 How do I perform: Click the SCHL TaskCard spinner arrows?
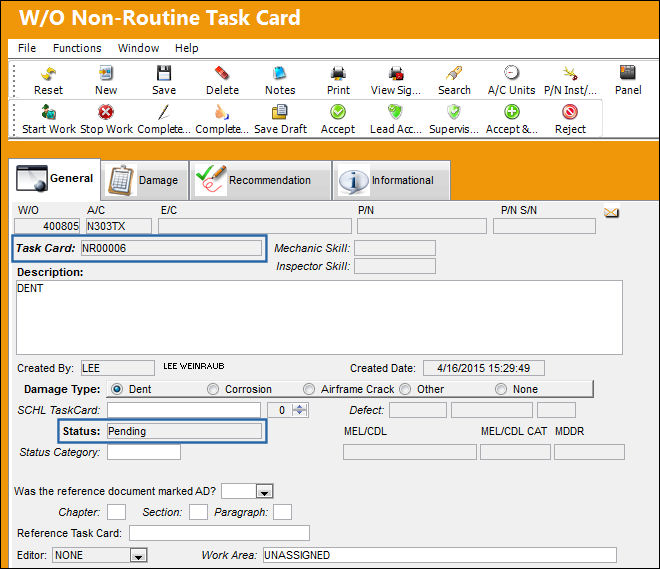(x=300, y=410)
